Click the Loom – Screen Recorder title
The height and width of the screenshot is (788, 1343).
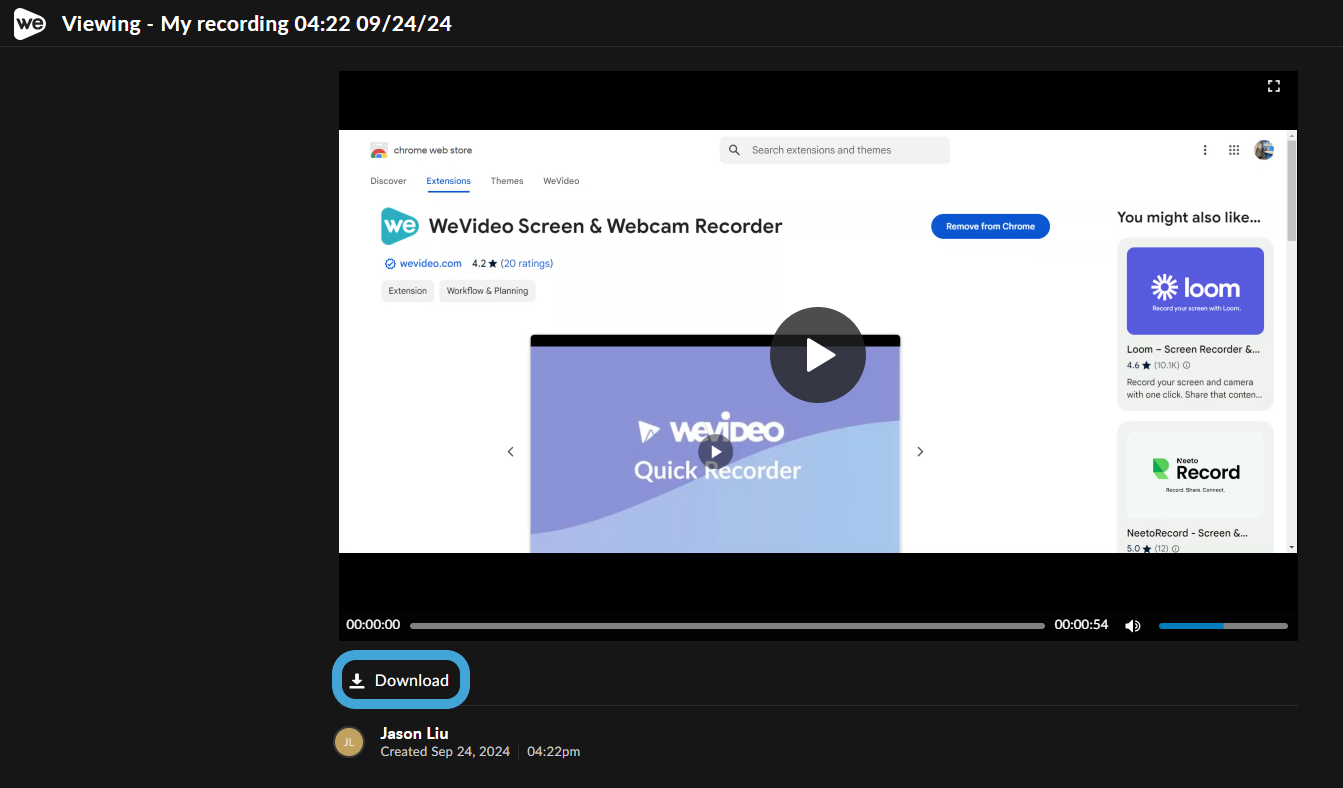tap(1193, 350)
